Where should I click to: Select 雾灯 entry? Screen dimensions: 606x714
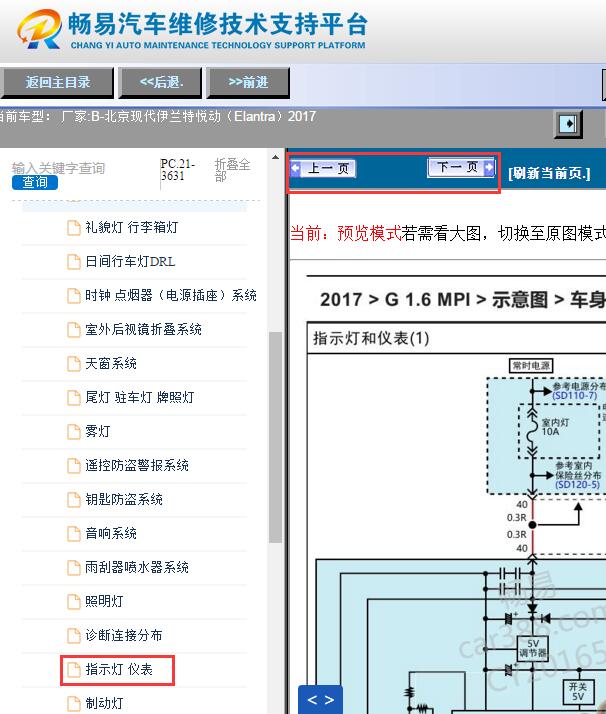[97, 431]
